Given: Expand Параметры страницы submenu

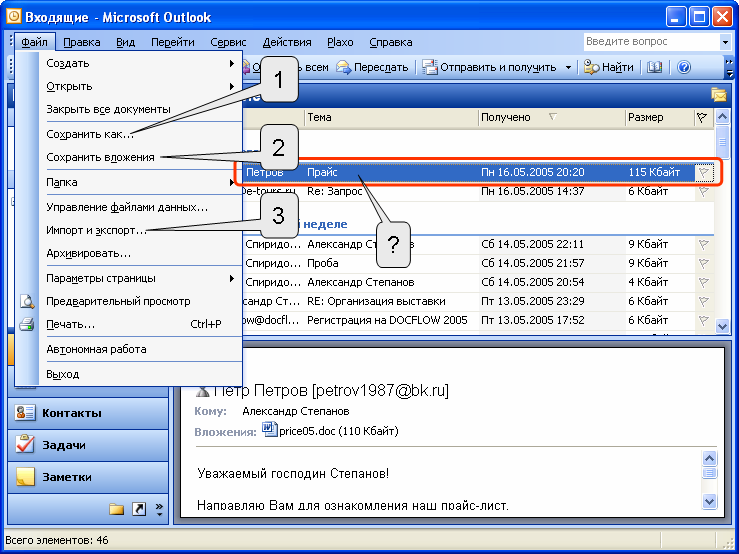Looking at the screenshot, I should (140, 279).
